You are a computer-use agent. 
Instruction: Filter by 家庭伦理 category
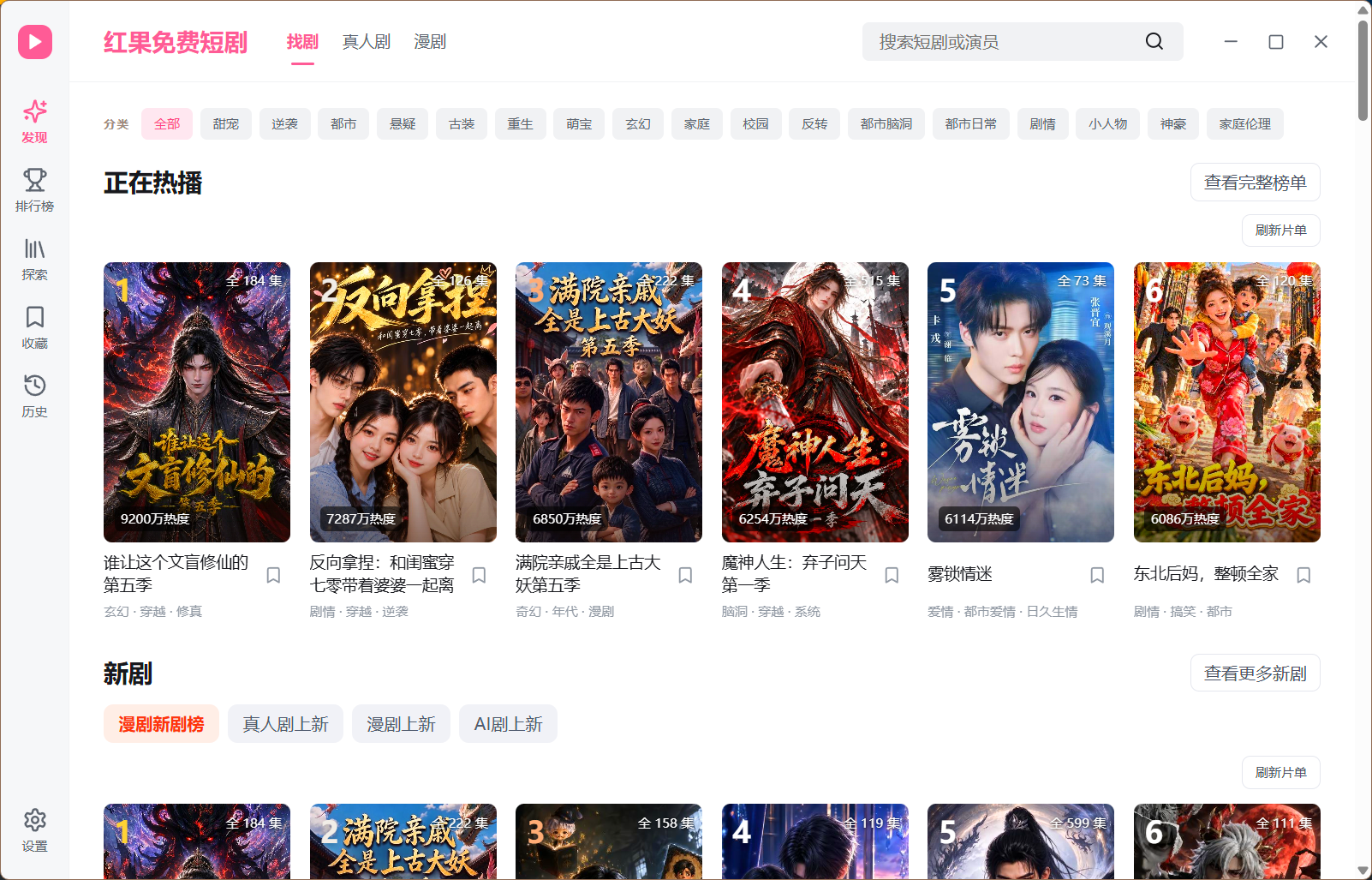coord(1245,124)
